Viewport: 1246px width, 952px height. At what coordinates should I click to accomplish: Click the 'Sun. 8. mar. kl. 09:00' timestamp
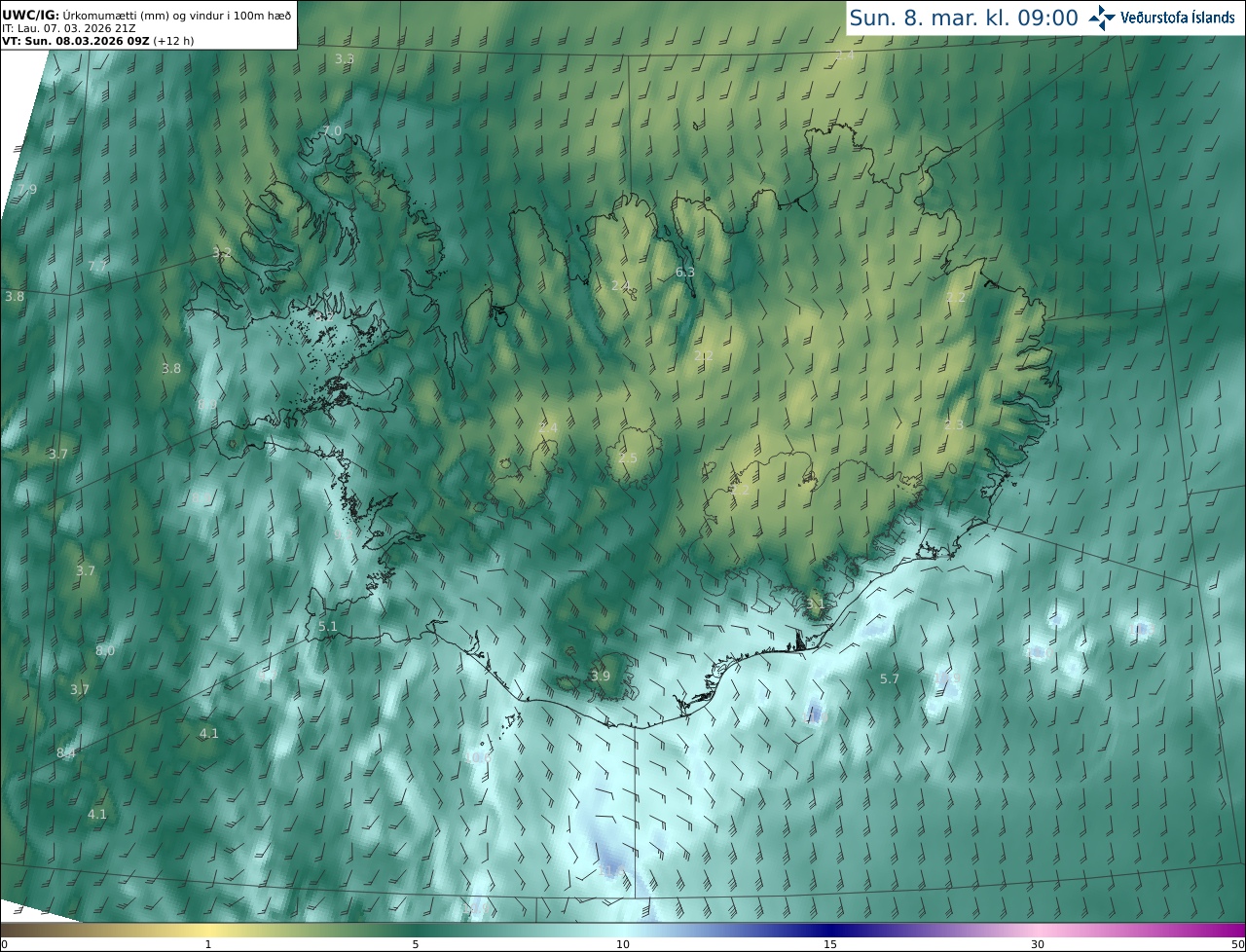(964, 18)
